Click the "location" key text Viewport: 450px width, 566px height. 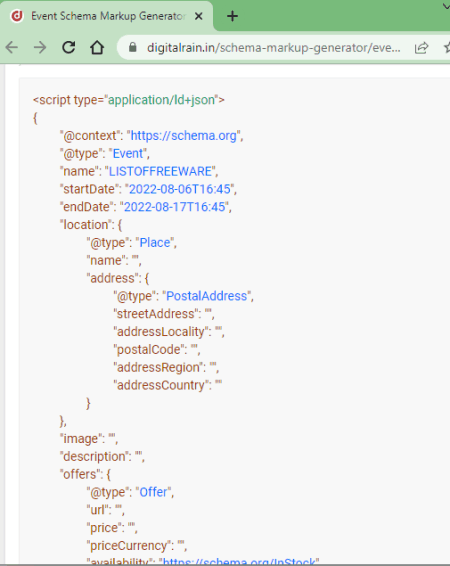[86, 225]
